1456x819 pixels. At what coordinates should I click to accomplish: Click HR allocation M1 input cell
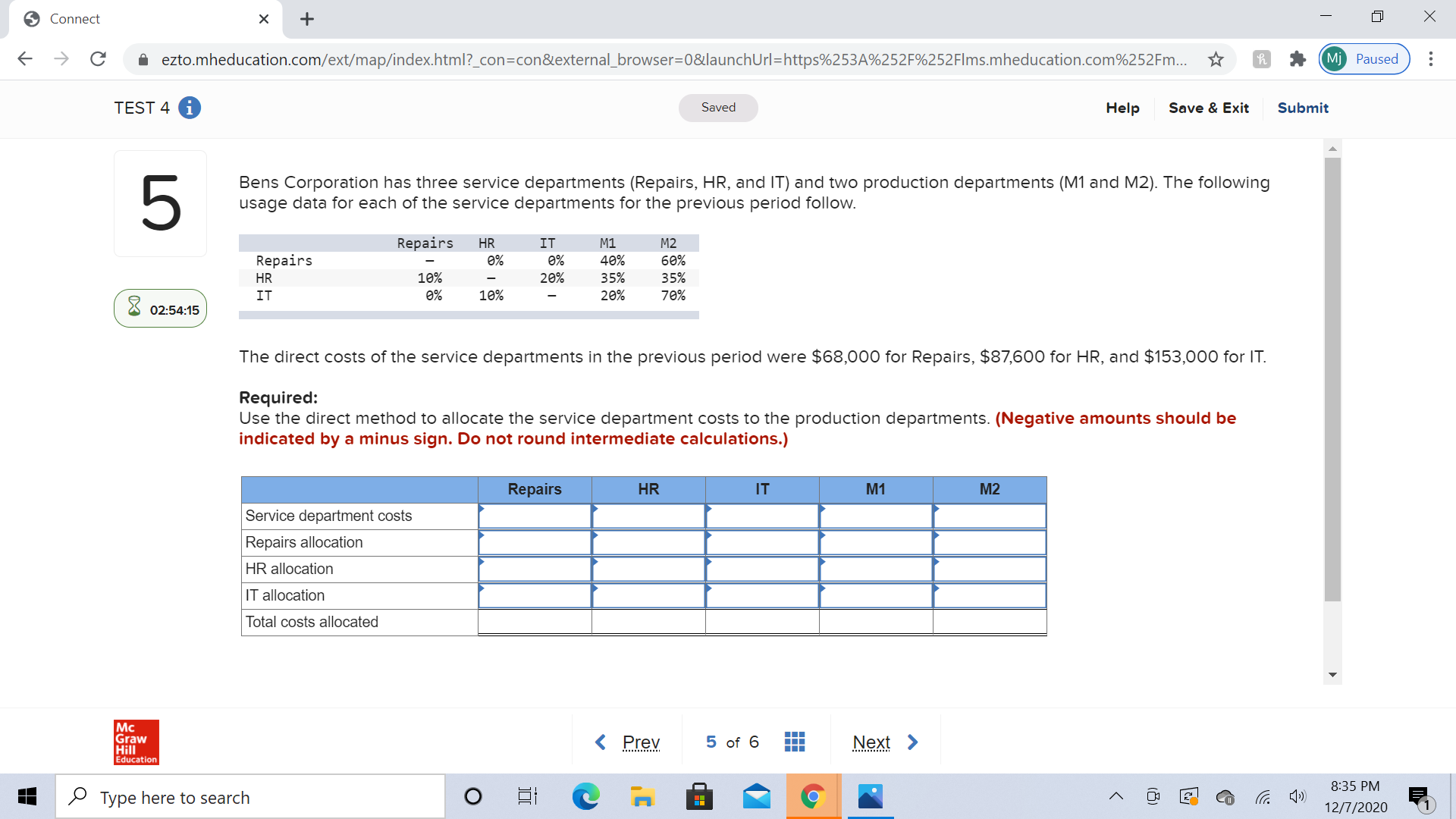[876, 570]
